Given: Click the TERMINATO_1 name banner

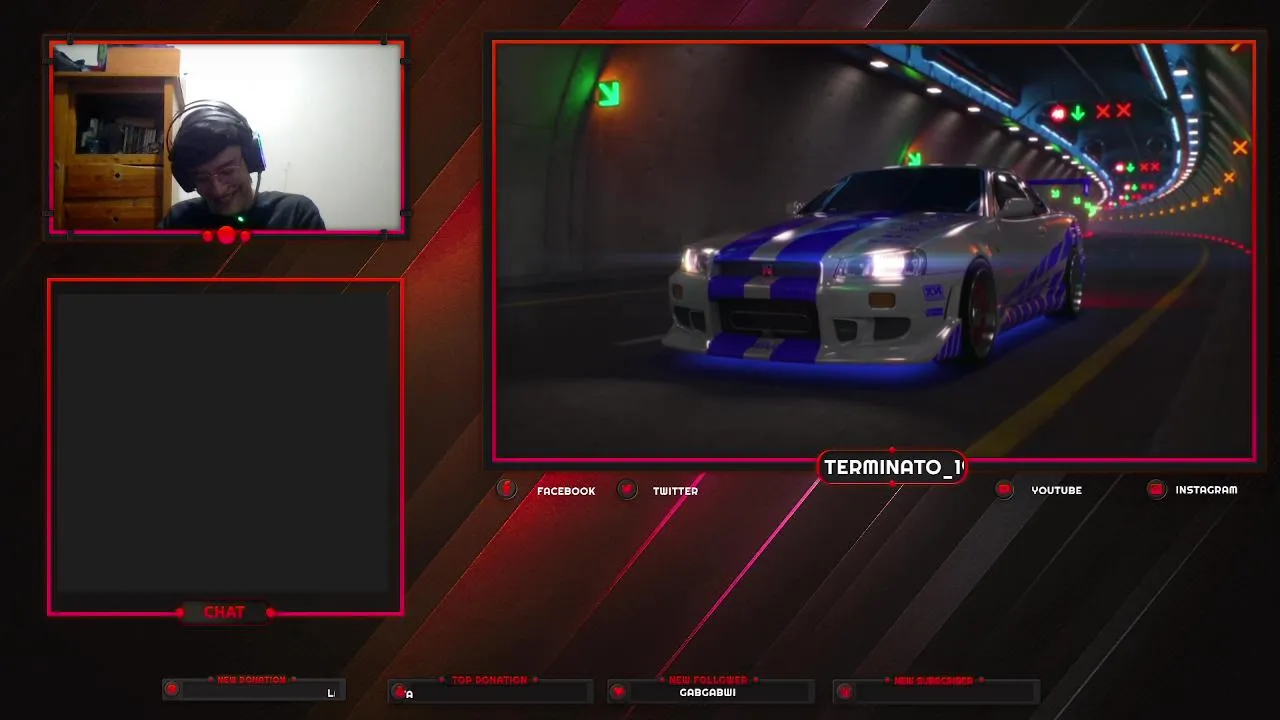Looking at the screenshot, I should pos(892,467).
